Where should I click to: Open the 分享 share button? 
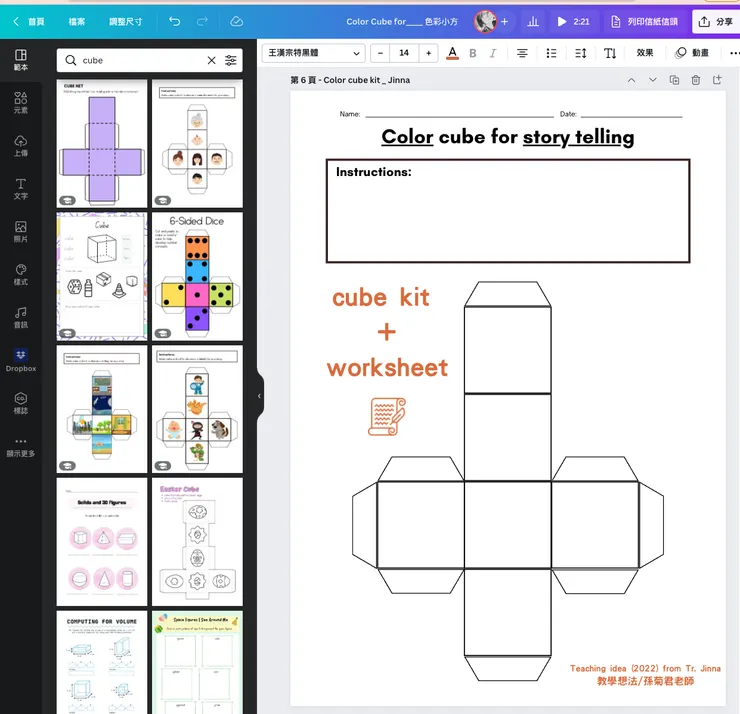717,22
